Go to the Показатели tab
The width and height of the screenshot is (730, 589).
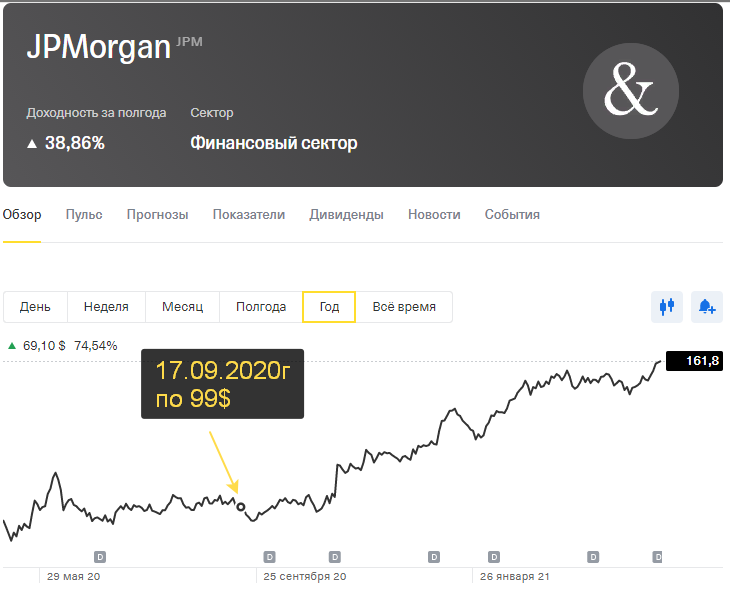click(249, 214)
